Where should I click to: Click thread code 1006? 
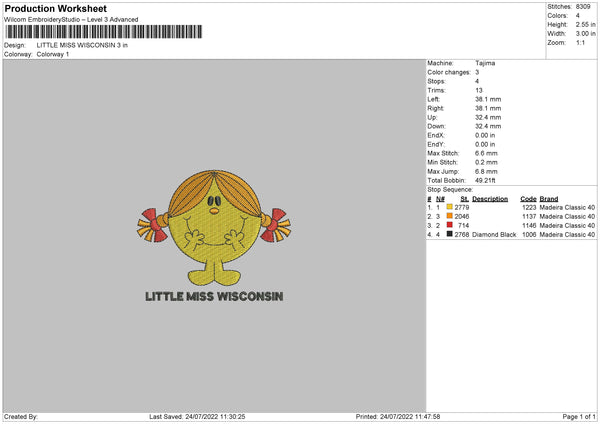tap(529, 234)
